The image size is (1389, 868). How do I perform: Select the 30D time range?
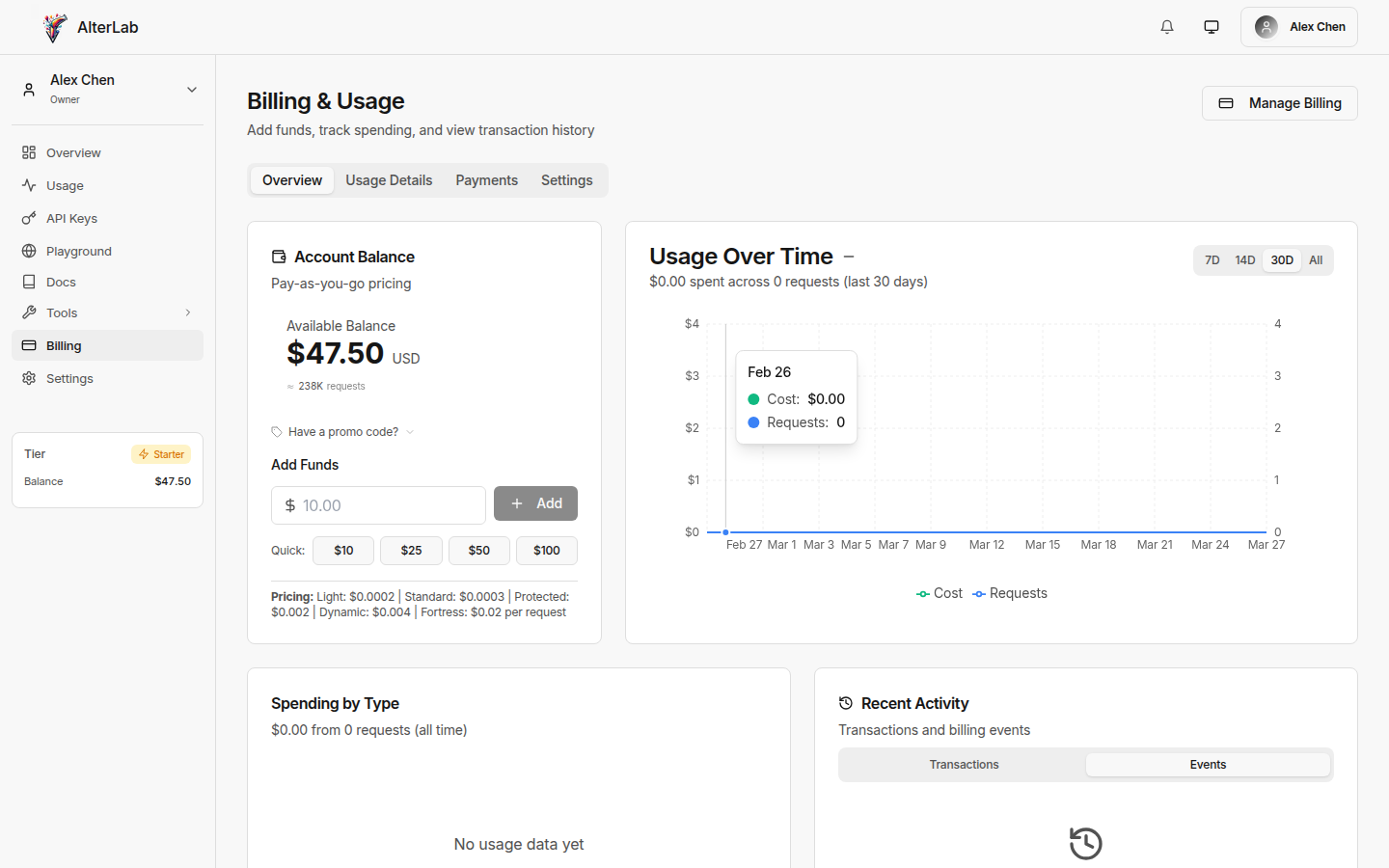(1282, 260)
